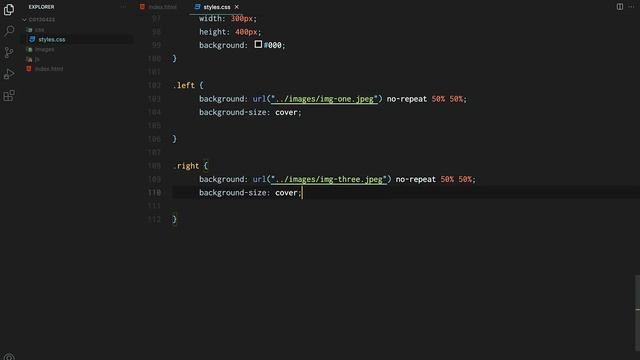Click the split editor icon
This screenshot has height=360, width=640.
tap(620, 7)
